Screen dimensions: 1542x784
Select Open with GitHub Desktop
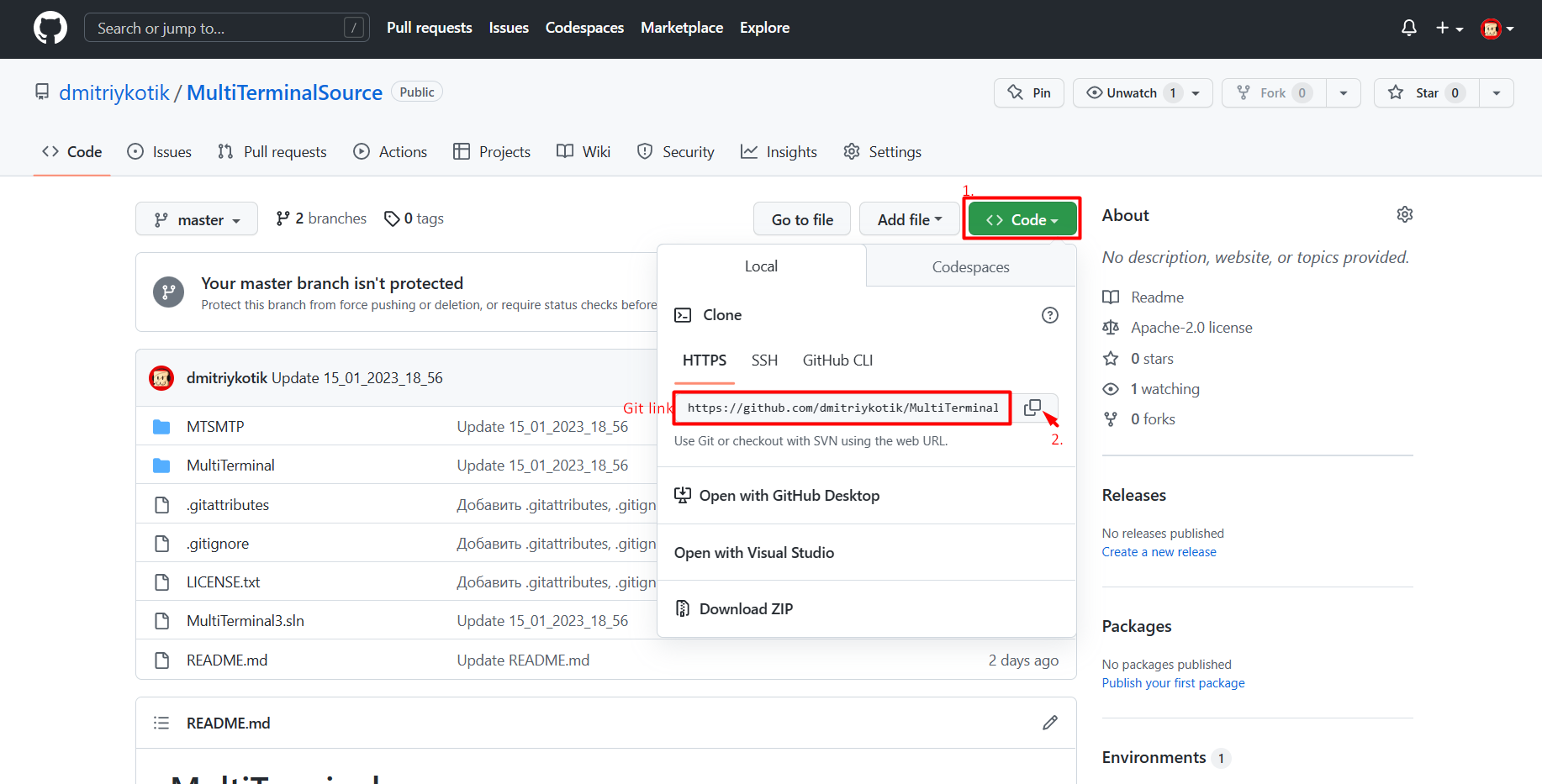(789, 495)
